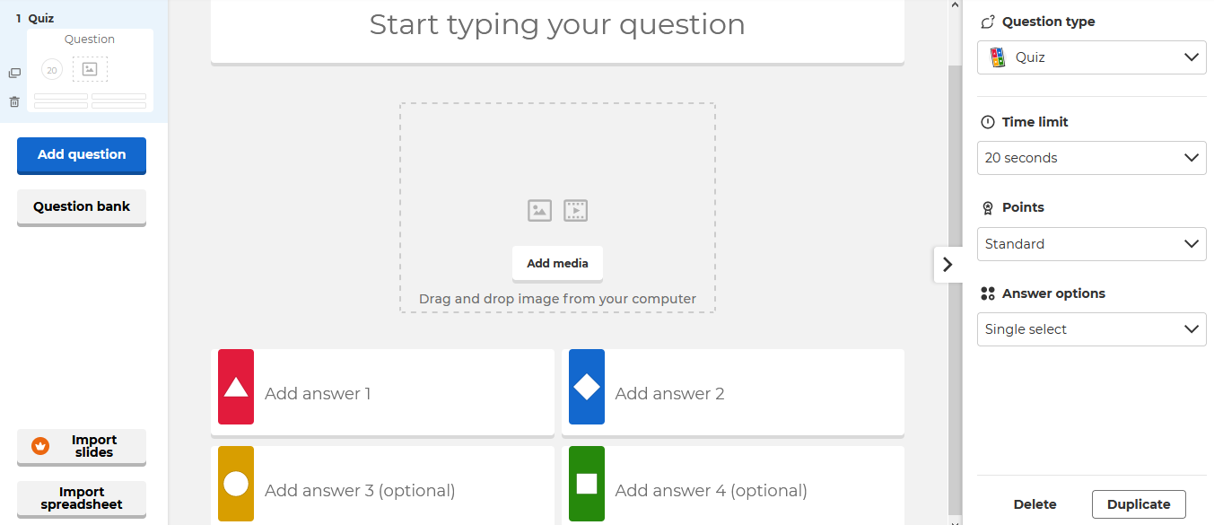Click the image icon in media area
This screenshot has width=1214, height=525.
pos(540,210)
